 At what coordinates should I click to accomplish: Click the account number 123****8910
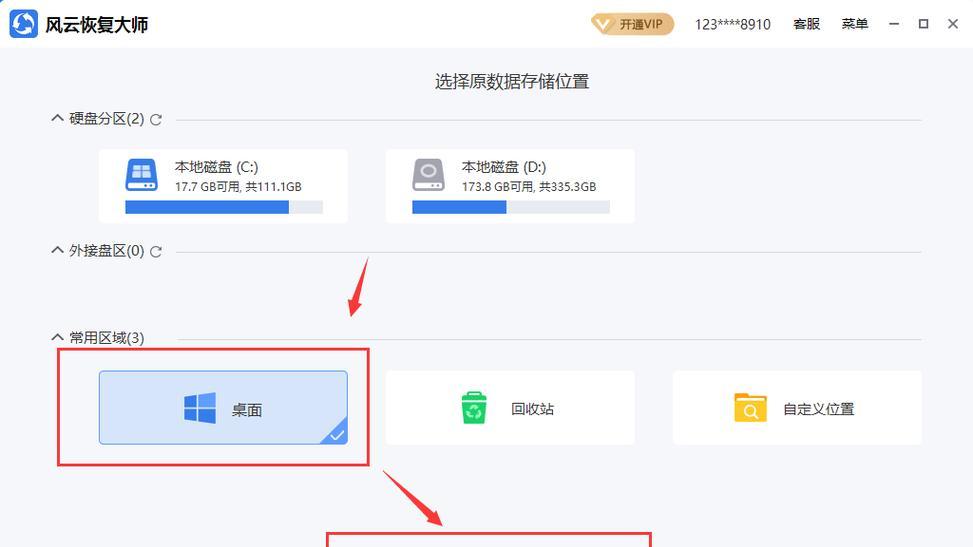pos(732,24)
